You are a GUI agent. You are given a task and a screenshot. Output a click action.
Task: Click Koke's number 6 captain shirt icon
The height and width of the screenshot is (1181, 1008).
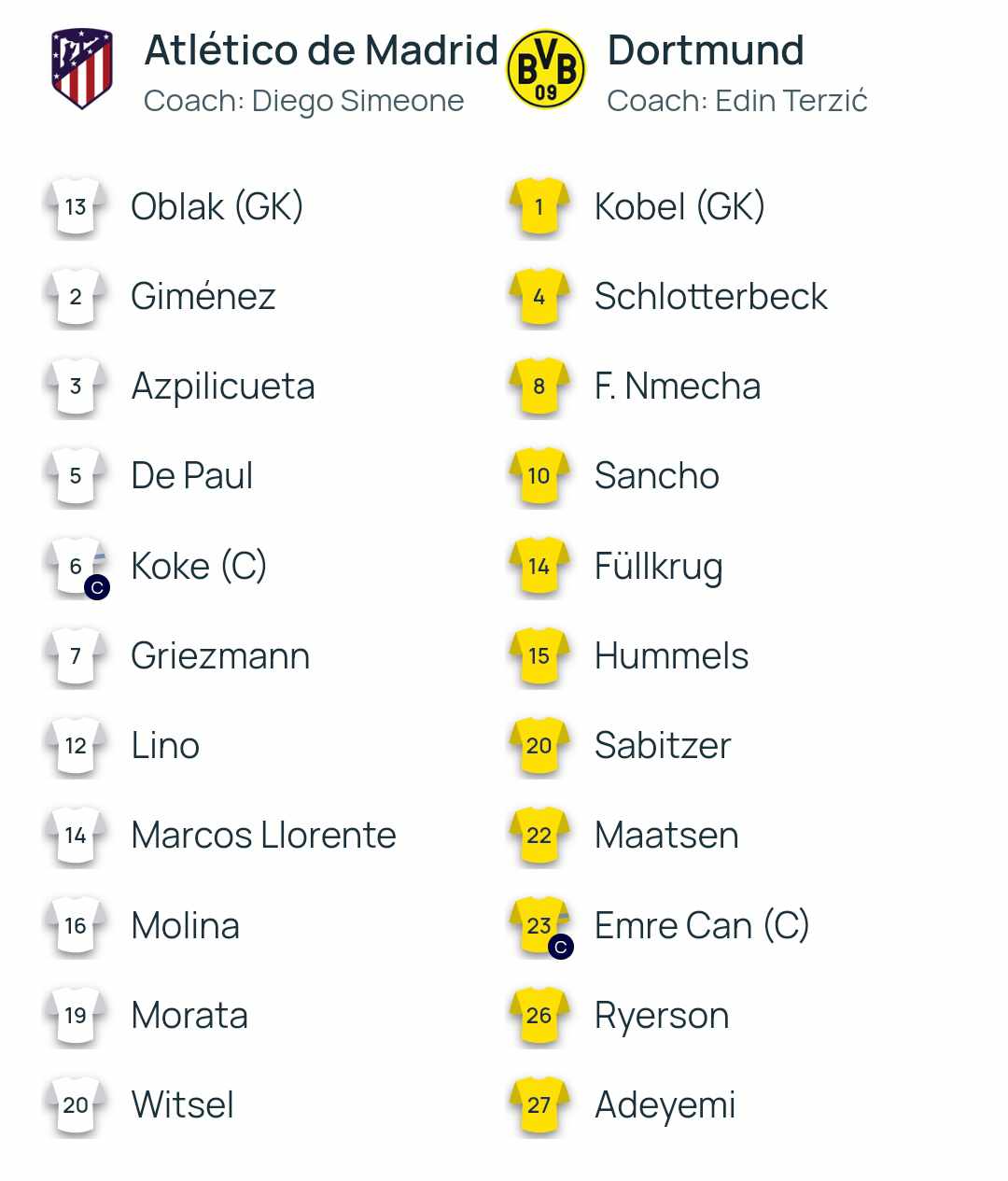point(77,567)
